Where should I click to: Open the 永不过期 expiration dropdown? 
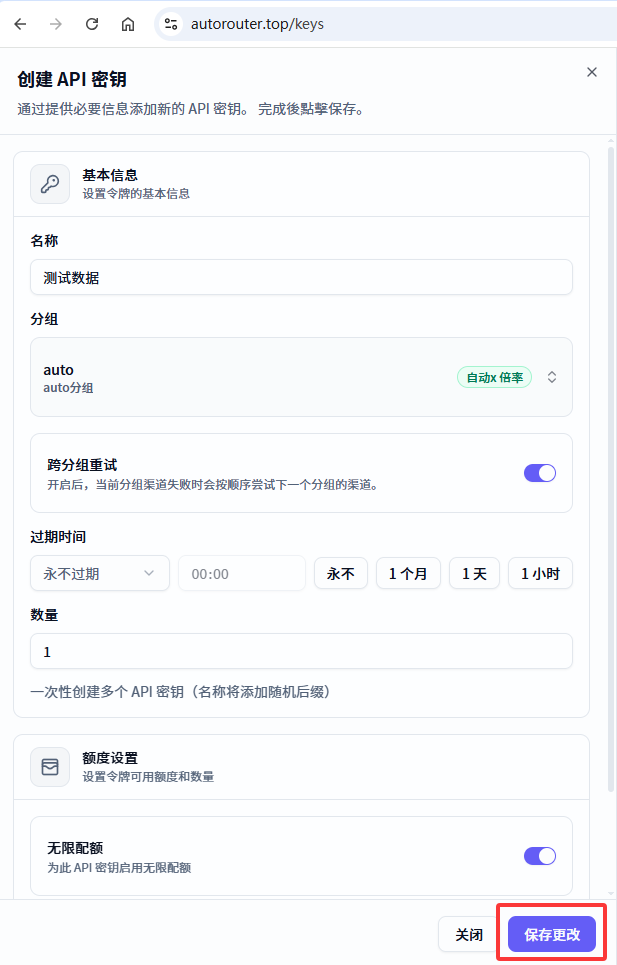coord(100,574)
